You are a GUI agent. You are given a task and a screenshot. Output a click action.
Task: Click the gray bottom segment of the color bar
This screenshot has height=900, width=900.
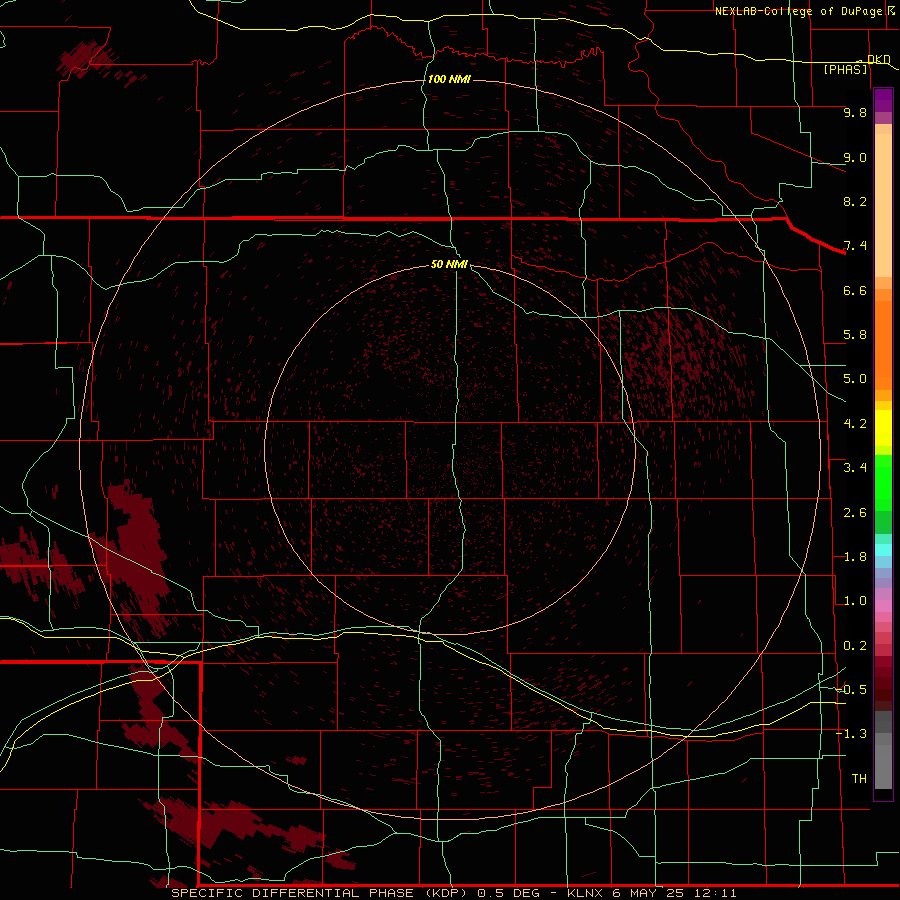[883, 766]
